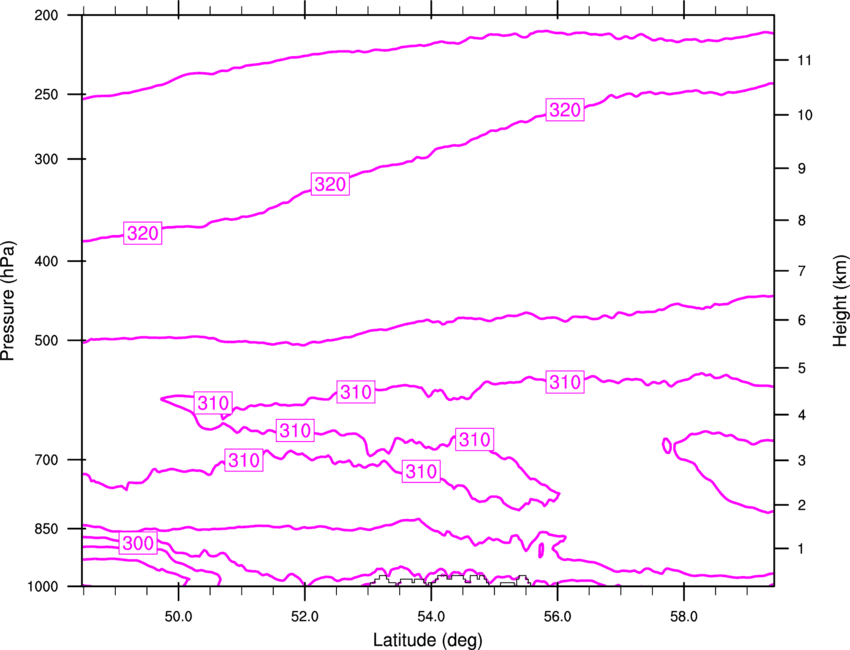Pick the 8 km height tick label
850x650 pixels.
click(802, 221)
